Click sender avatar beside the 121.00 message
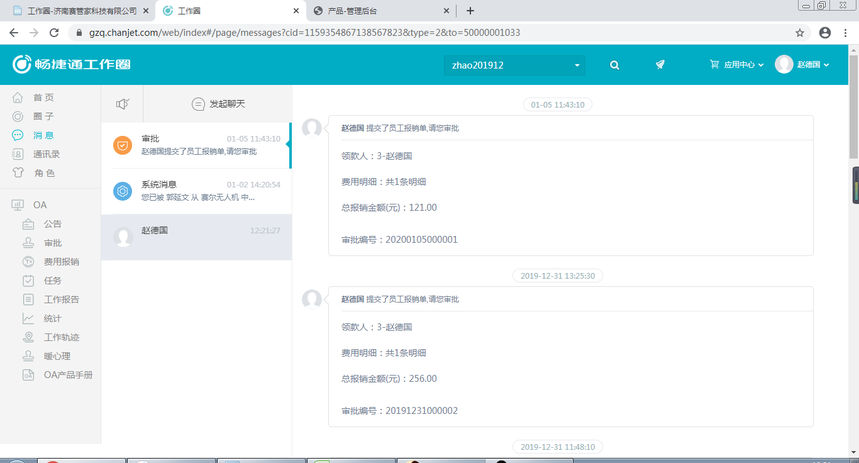Image resolution: width=859 pixels, height=463 pixels. click(312, 128)
